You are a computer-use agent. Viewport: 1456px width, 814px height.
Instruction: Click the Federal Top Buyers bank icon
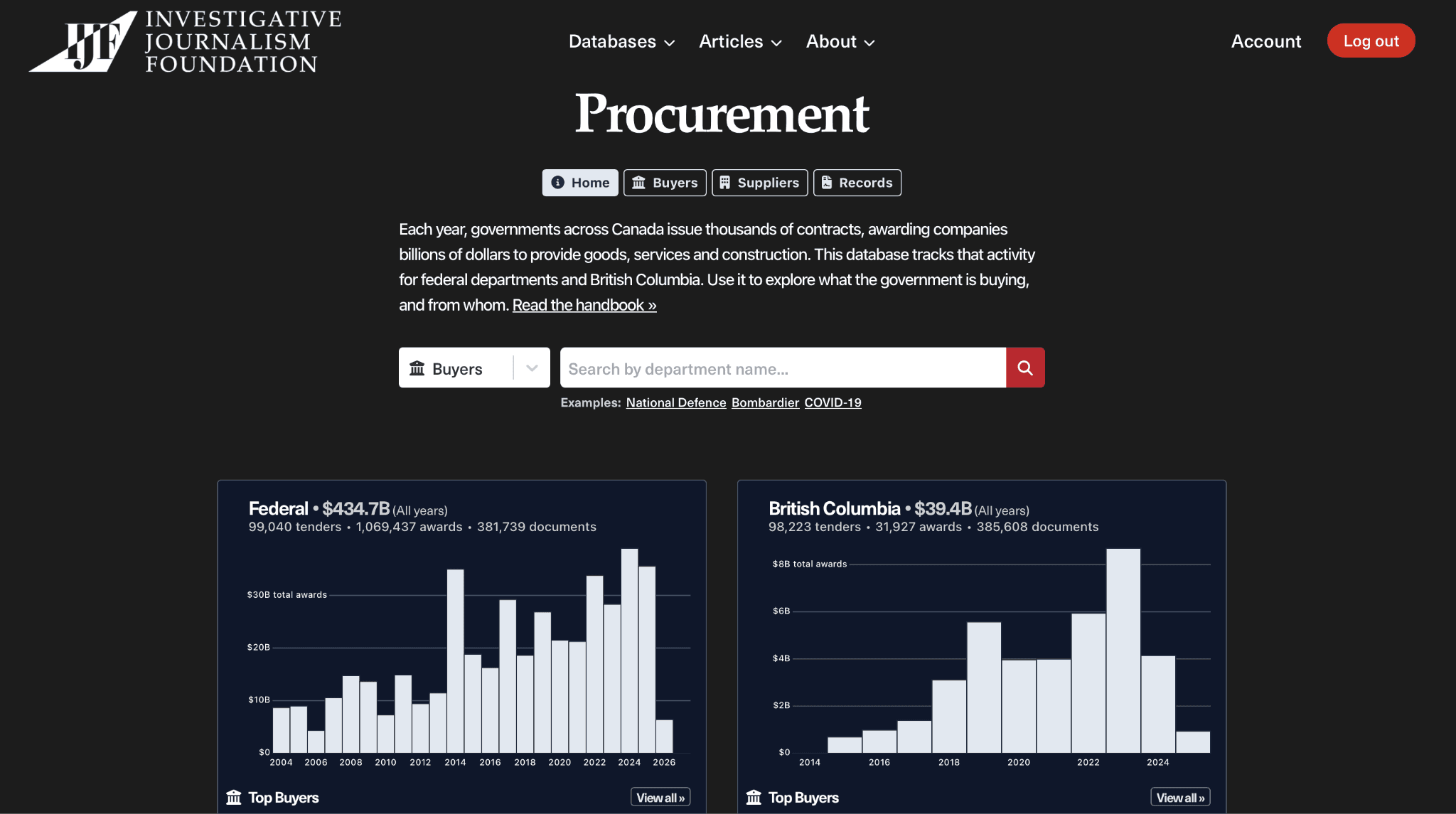[x=234, y=798]
